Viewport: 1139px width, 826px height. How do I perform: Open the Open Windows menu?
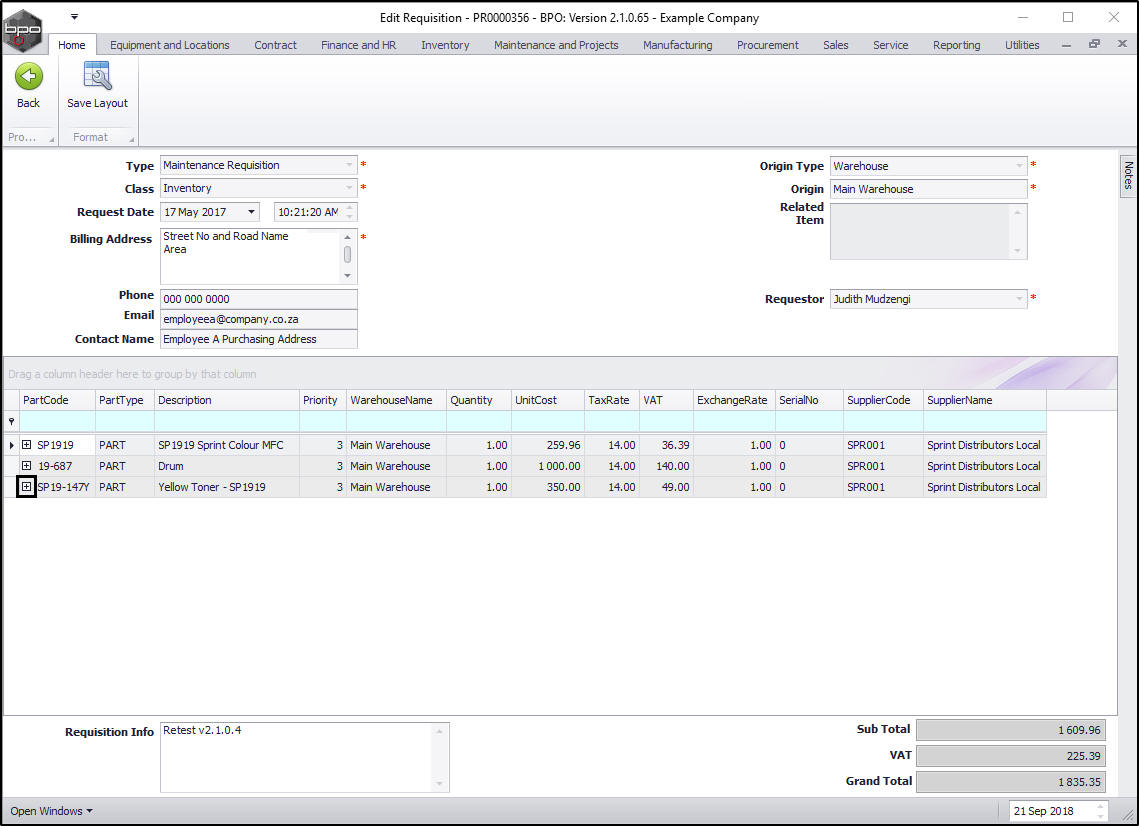coord(51,811)
